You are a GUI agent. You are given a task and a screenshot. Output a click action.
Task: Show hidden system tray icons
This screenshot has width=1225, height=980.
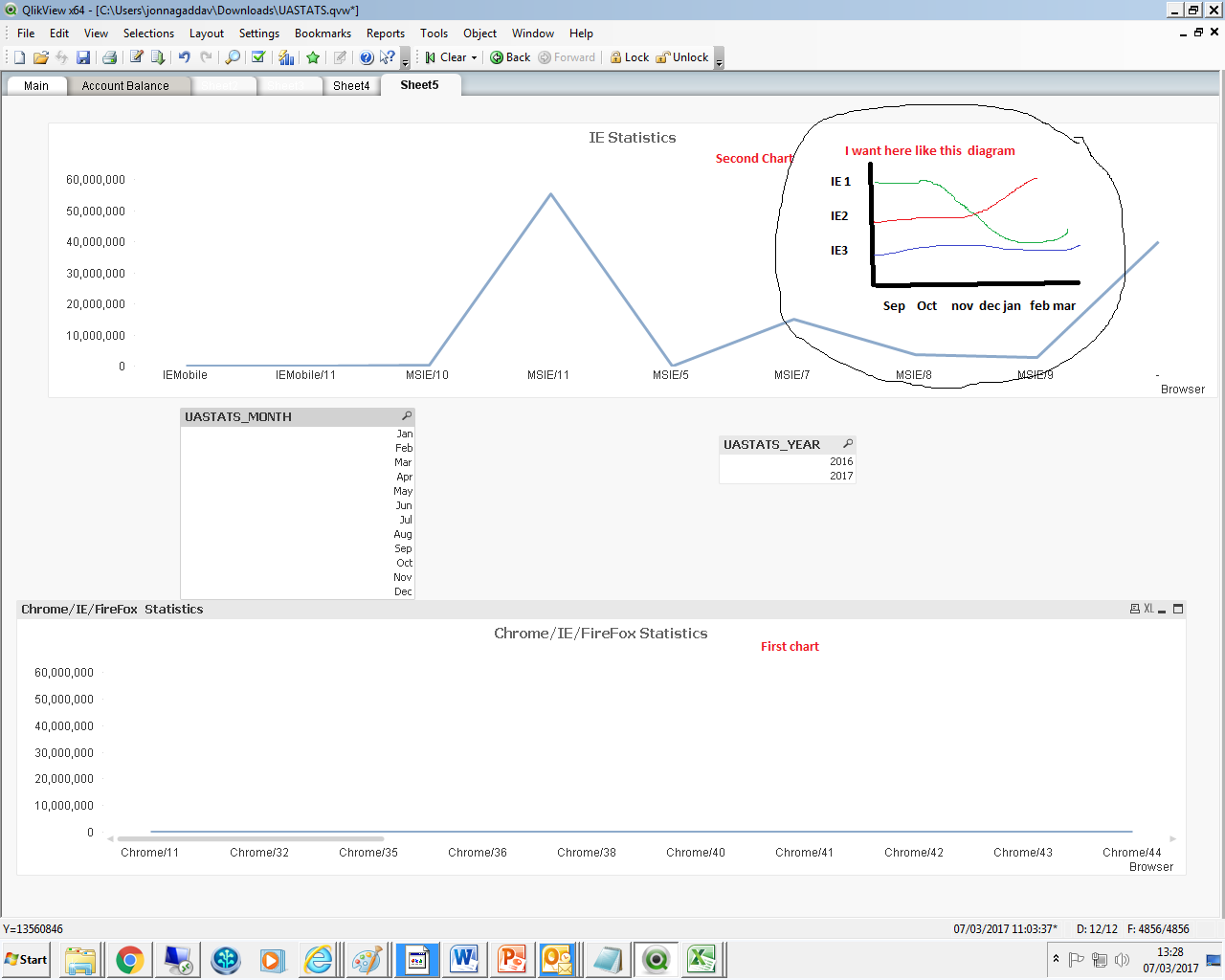pos(1056,959)
